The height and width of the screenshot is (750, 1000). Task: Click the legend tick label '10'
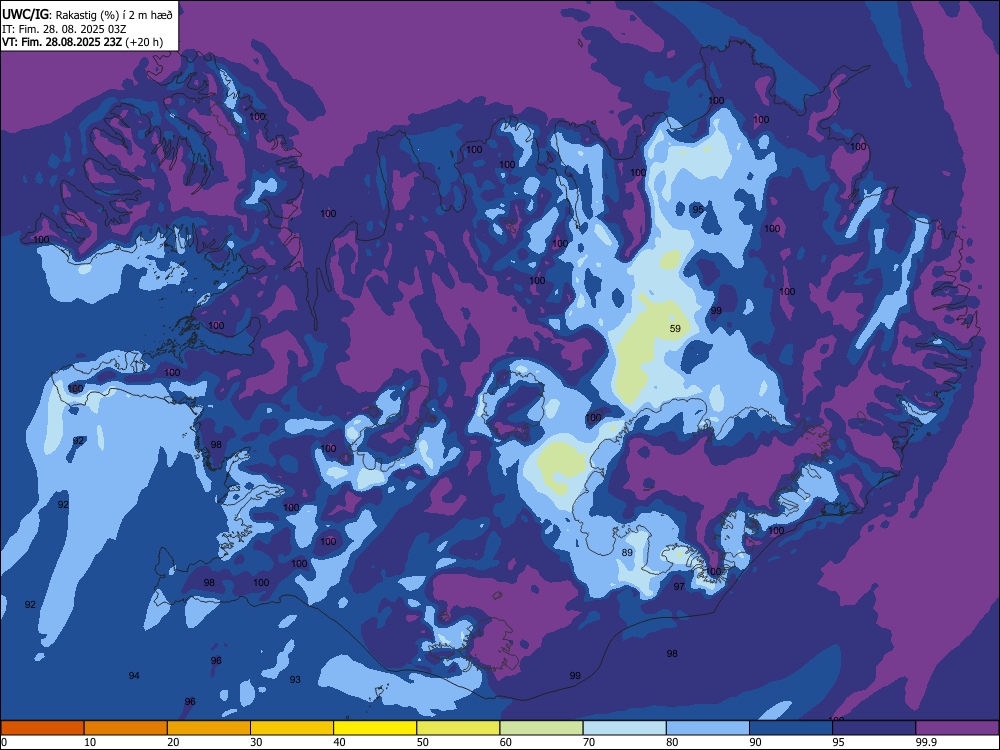tap(90, 742)
